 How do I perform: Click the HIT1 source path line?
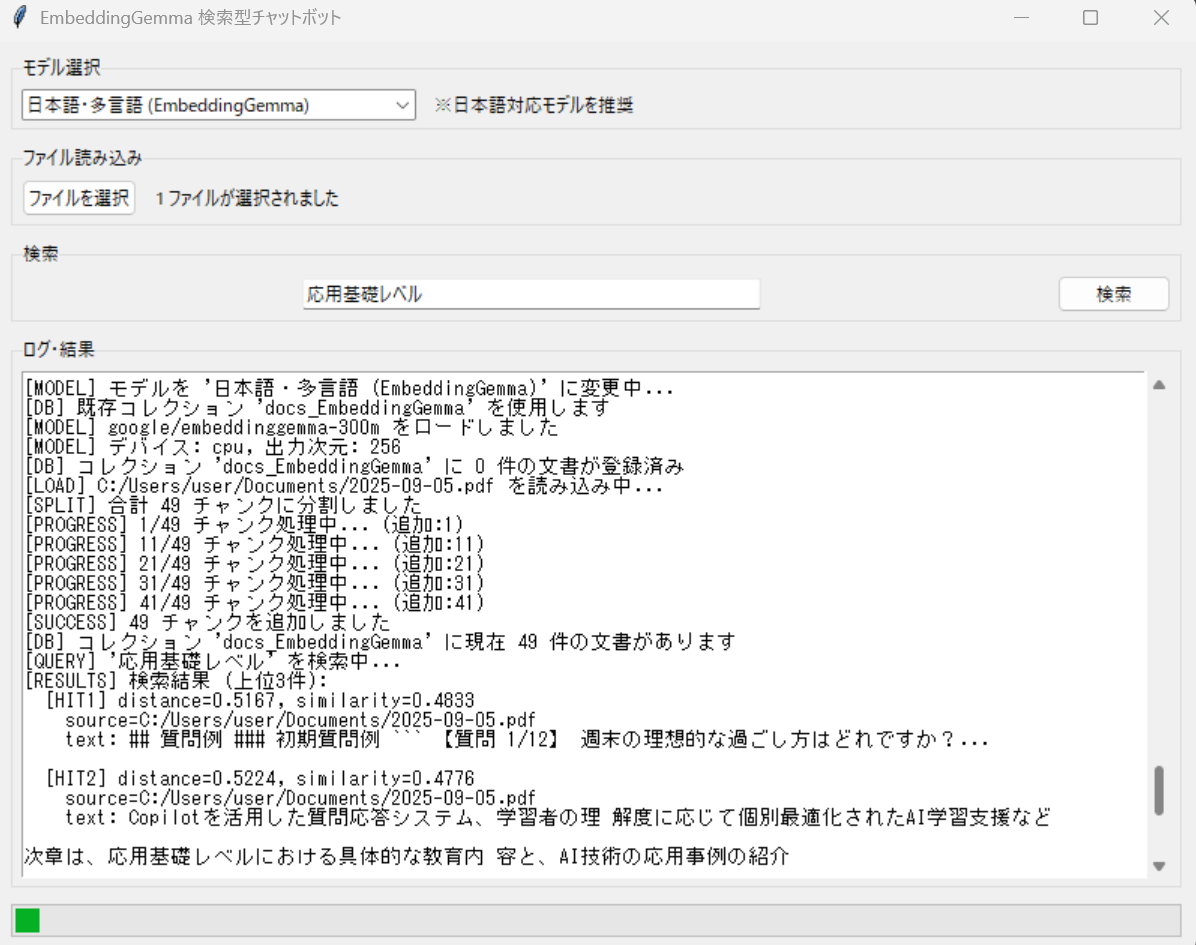point(301,719)
